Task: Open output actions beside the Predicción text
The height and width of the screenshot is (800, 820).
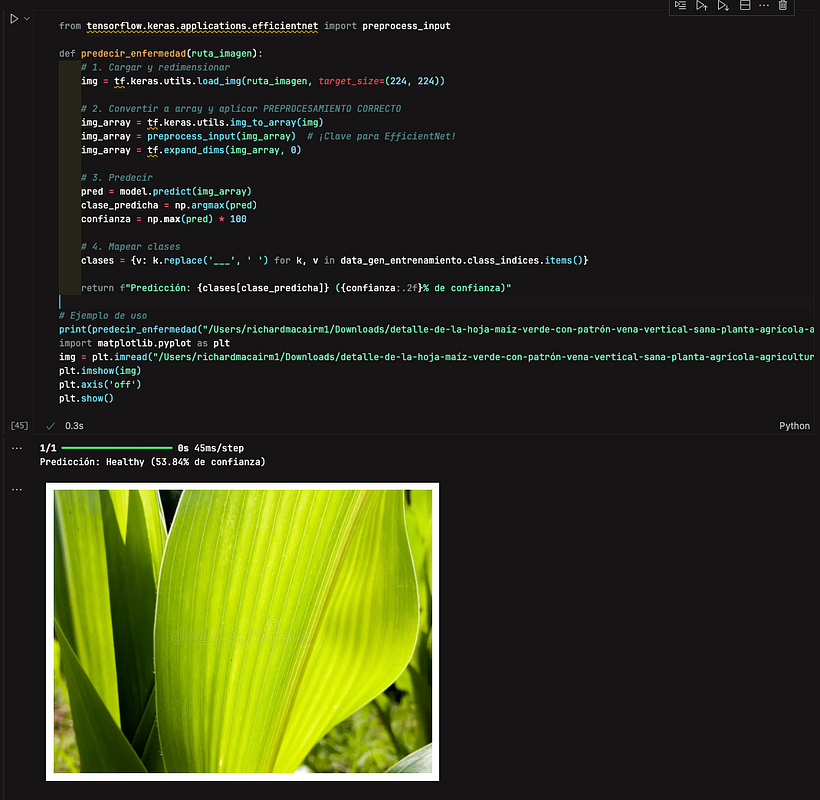Action: coord(17,448)
